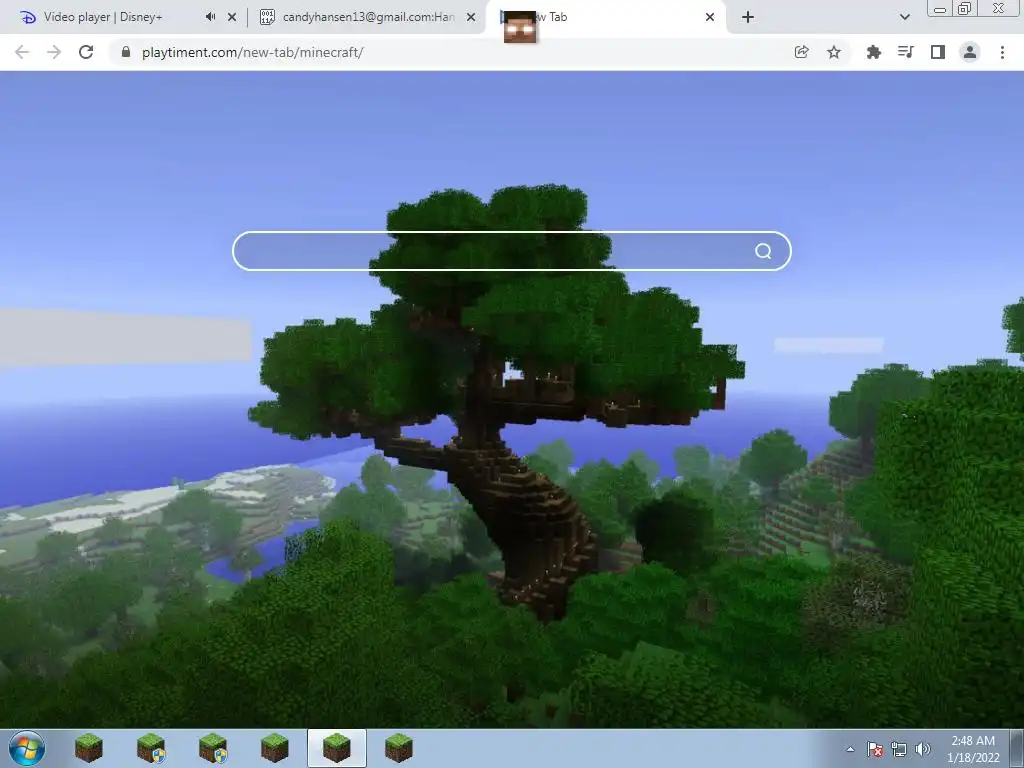
Task: Show hidden system tray icons
Action: tap(850, 749)
